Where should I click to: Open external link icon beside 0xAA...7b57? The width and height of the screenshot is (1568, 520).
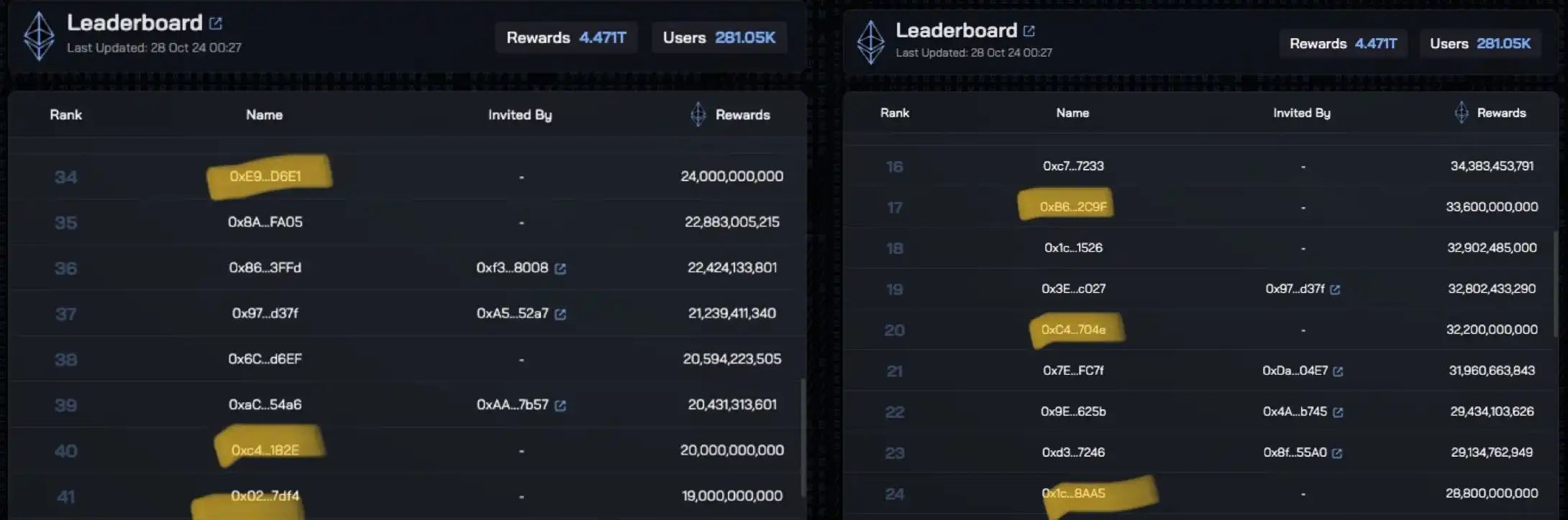(x=560, y=405)
